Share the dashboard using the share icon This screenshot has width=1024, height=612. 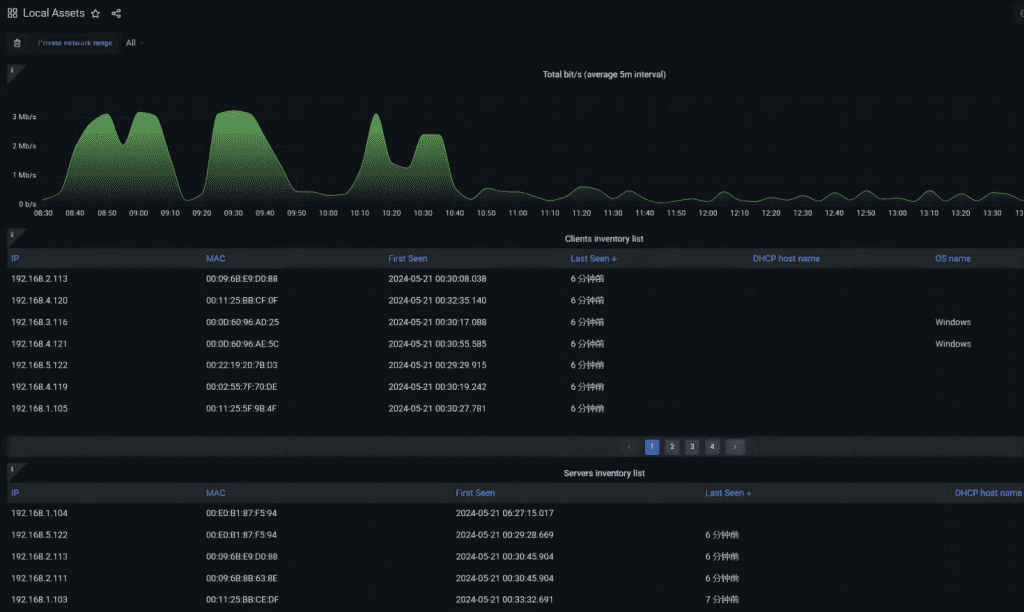click(x=116, y=14)
